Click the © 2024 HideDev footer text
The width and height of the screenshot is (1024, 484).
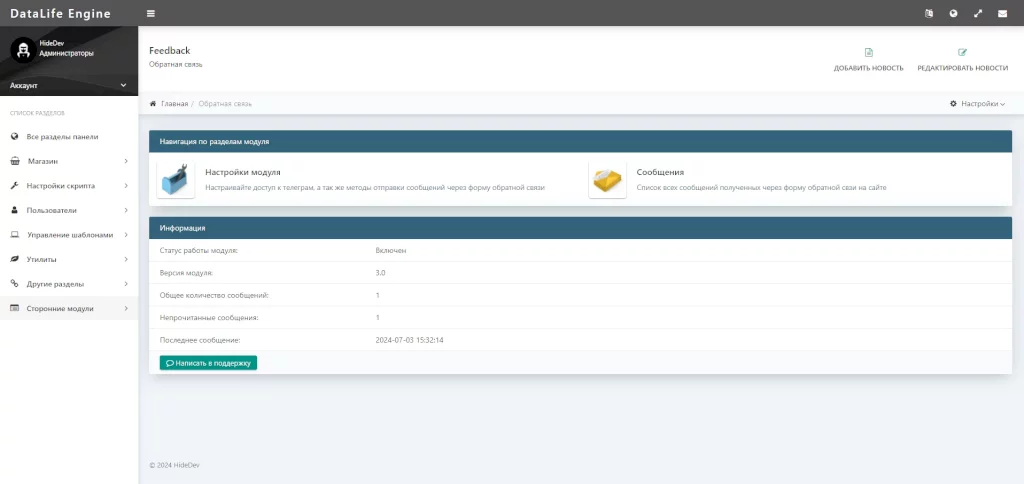tap(174, 465)
